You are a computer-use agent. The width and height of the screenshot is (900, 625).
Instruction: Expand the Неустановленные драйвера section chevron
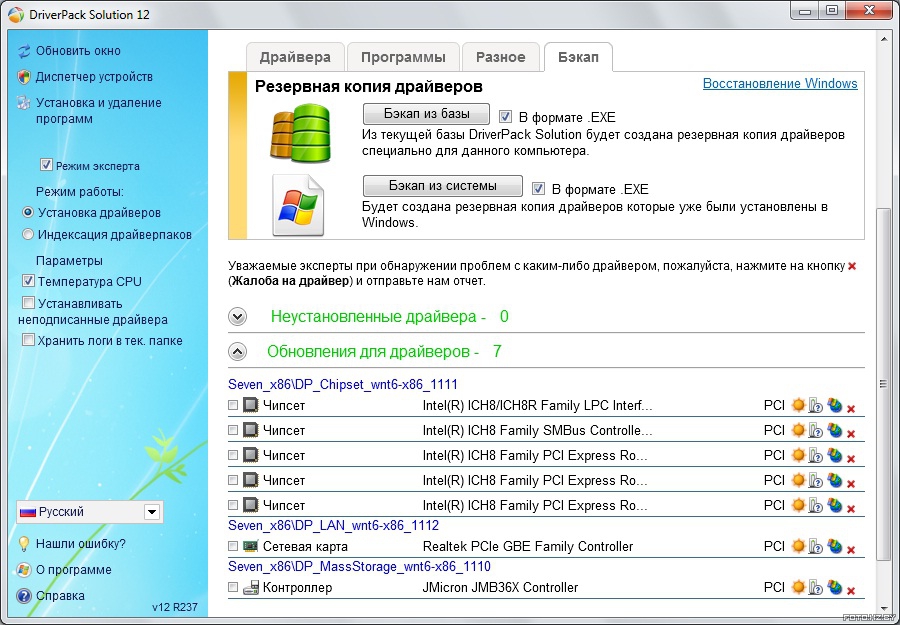pos(238,317)
